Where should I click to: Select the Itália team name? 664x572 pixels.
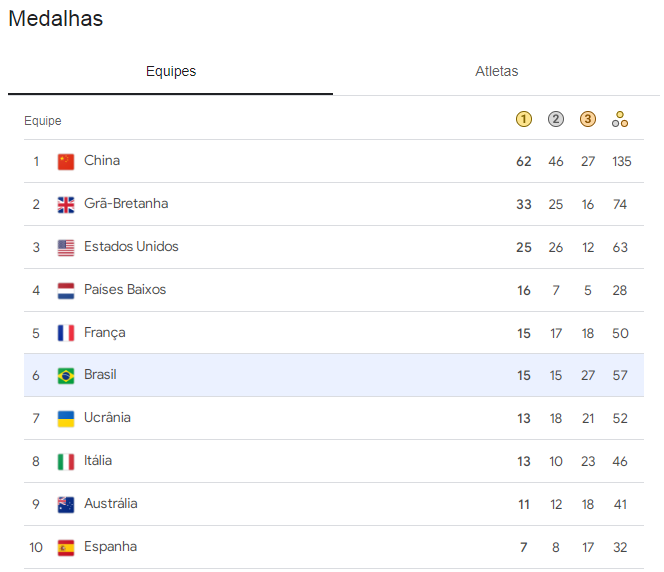point(98,461)
